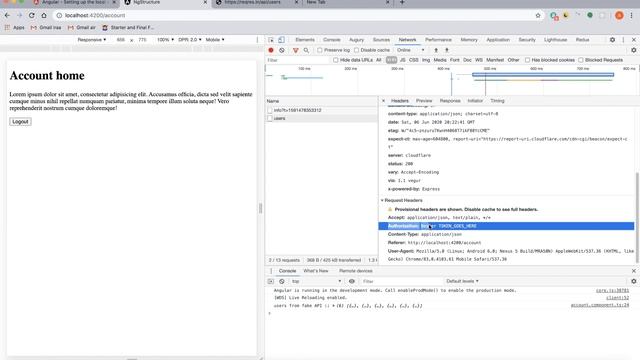
Task: Open the client:52 source link
Action: pos(617,298)
